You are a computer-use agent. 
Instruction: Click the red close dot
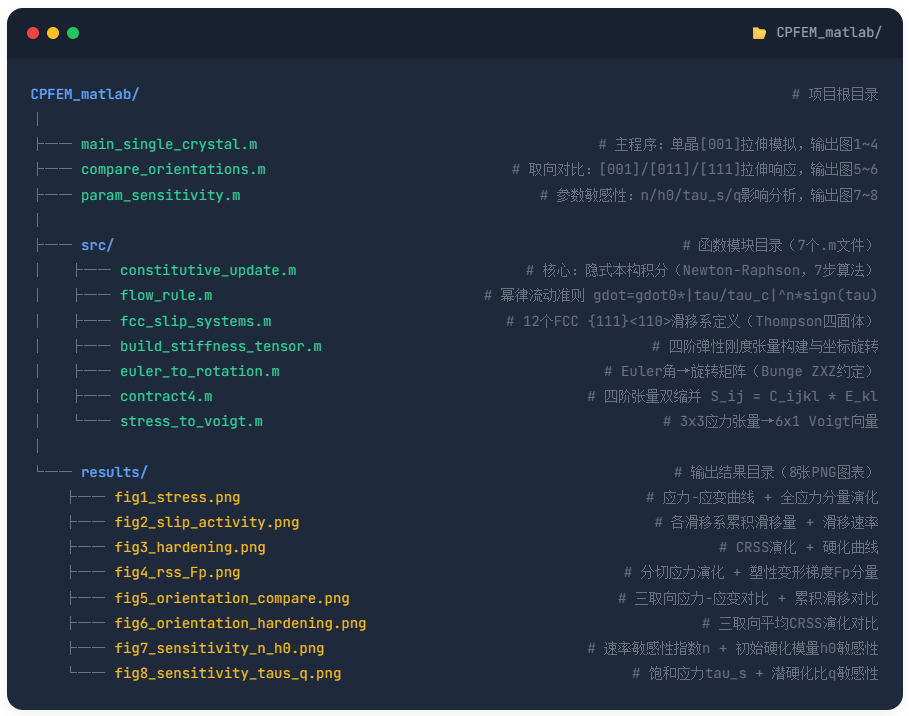33,33
